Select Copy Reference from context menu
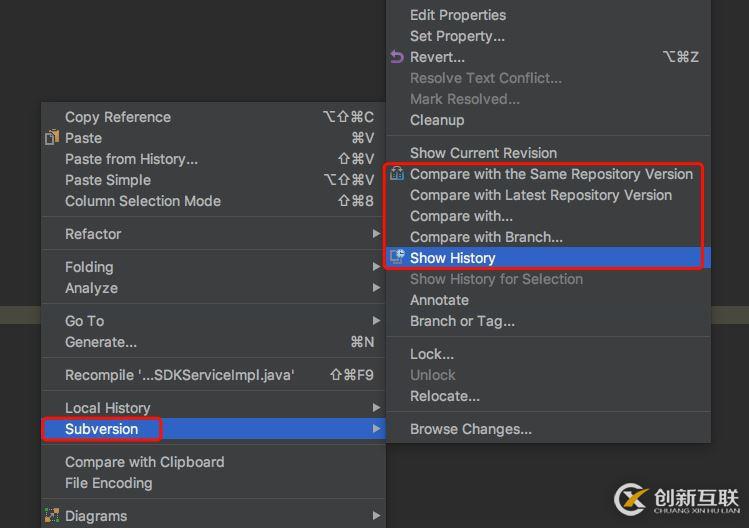This screenshot has width=749, height=528. (118, 117)
